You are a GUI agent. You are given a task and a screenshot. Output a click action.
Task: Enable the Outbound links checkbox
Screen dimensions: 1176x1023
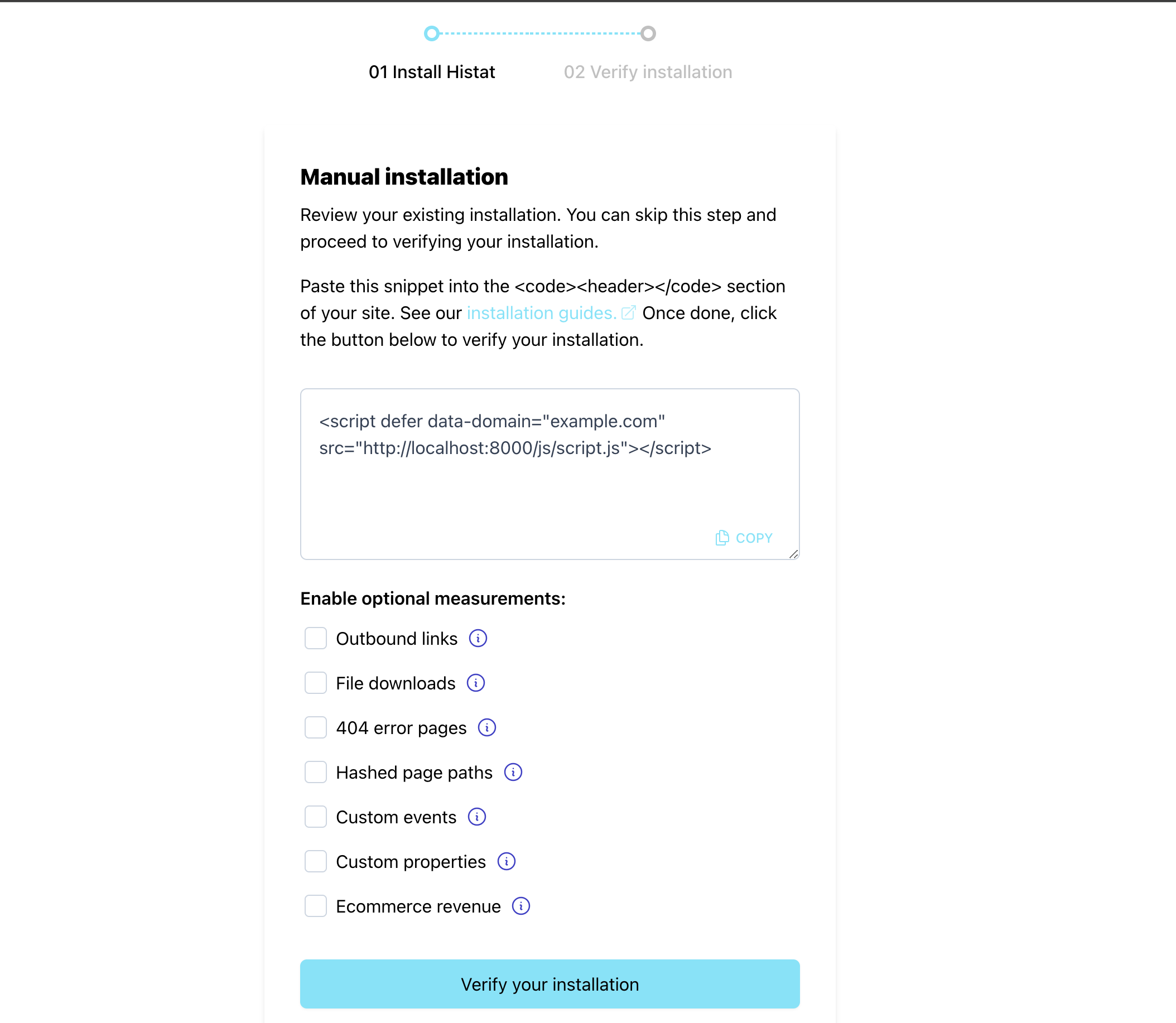[x=315, y=637]
